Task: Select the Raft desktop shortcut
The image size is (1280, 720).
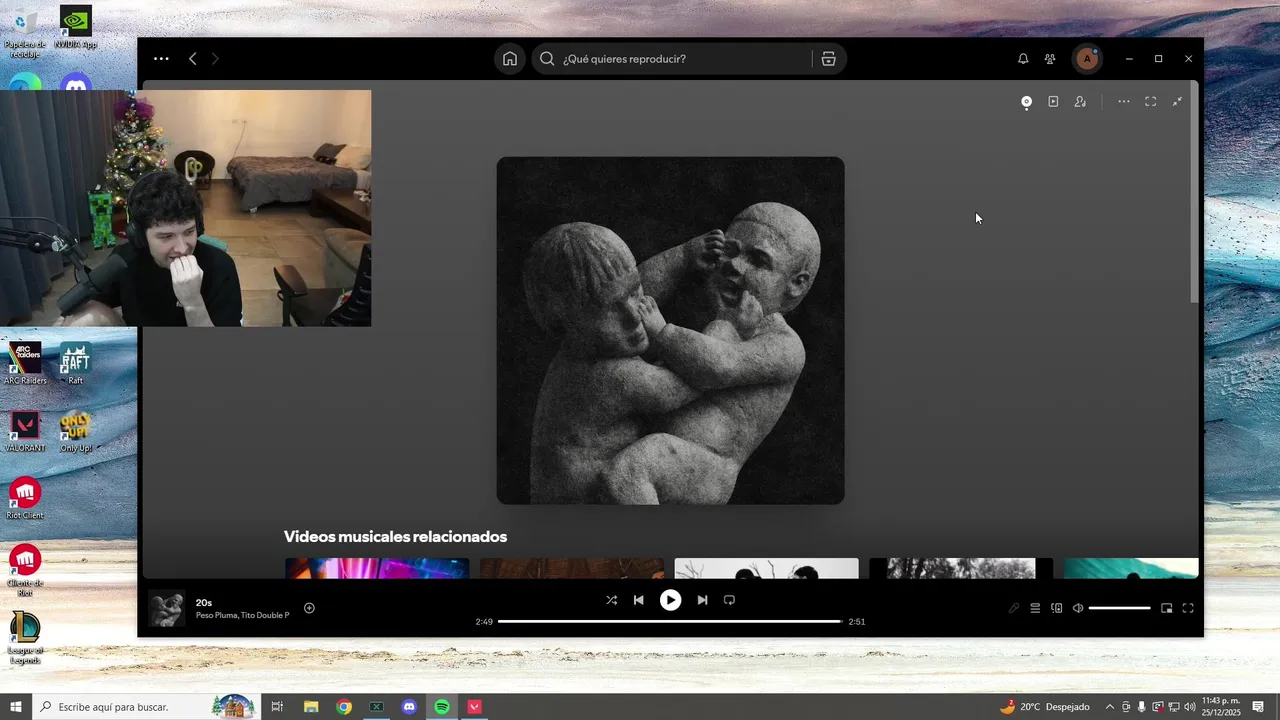Action: pos(75,363)
